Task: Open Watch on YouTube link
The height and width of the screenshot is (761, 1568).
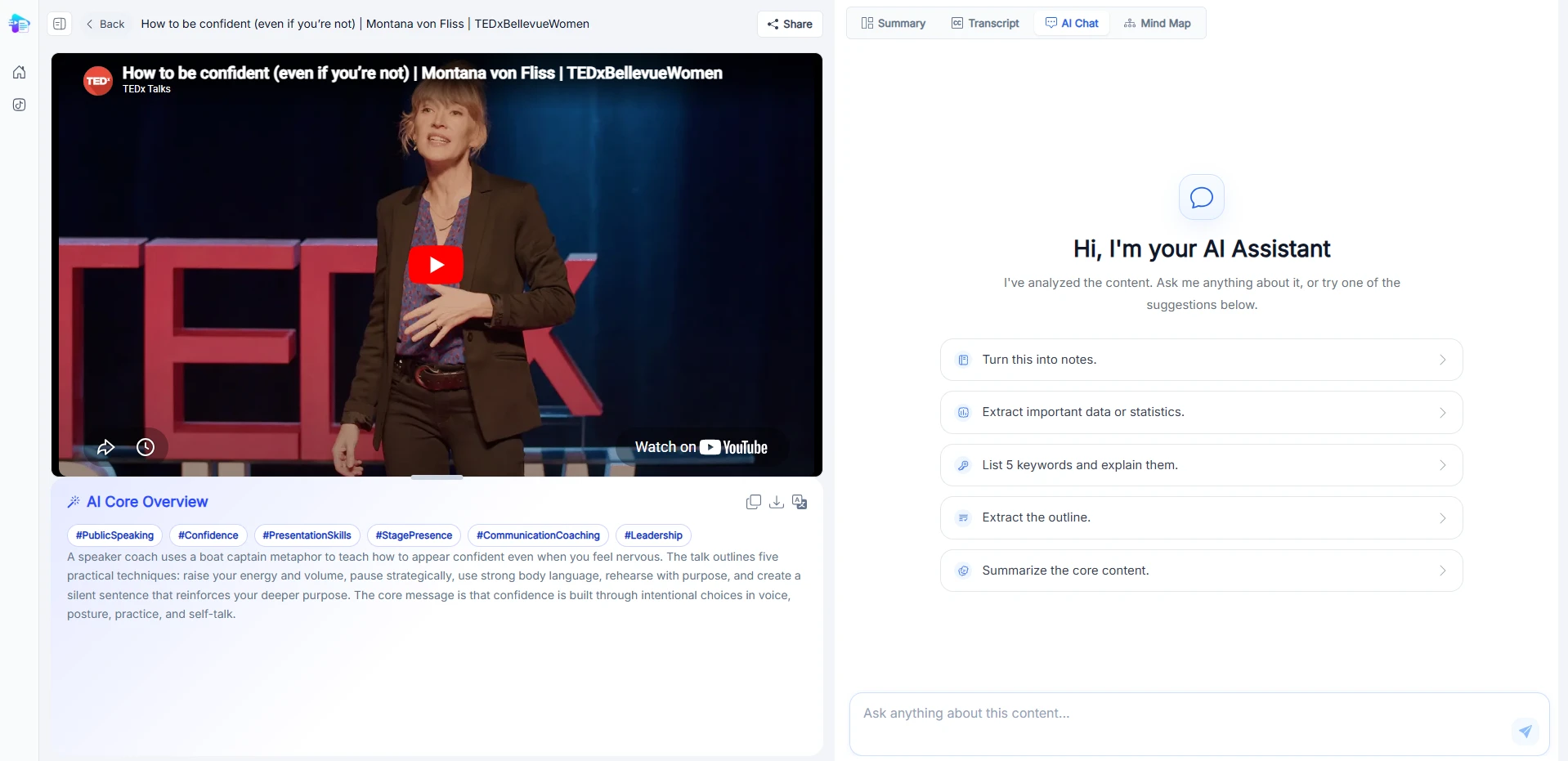Action: point(701,447)
